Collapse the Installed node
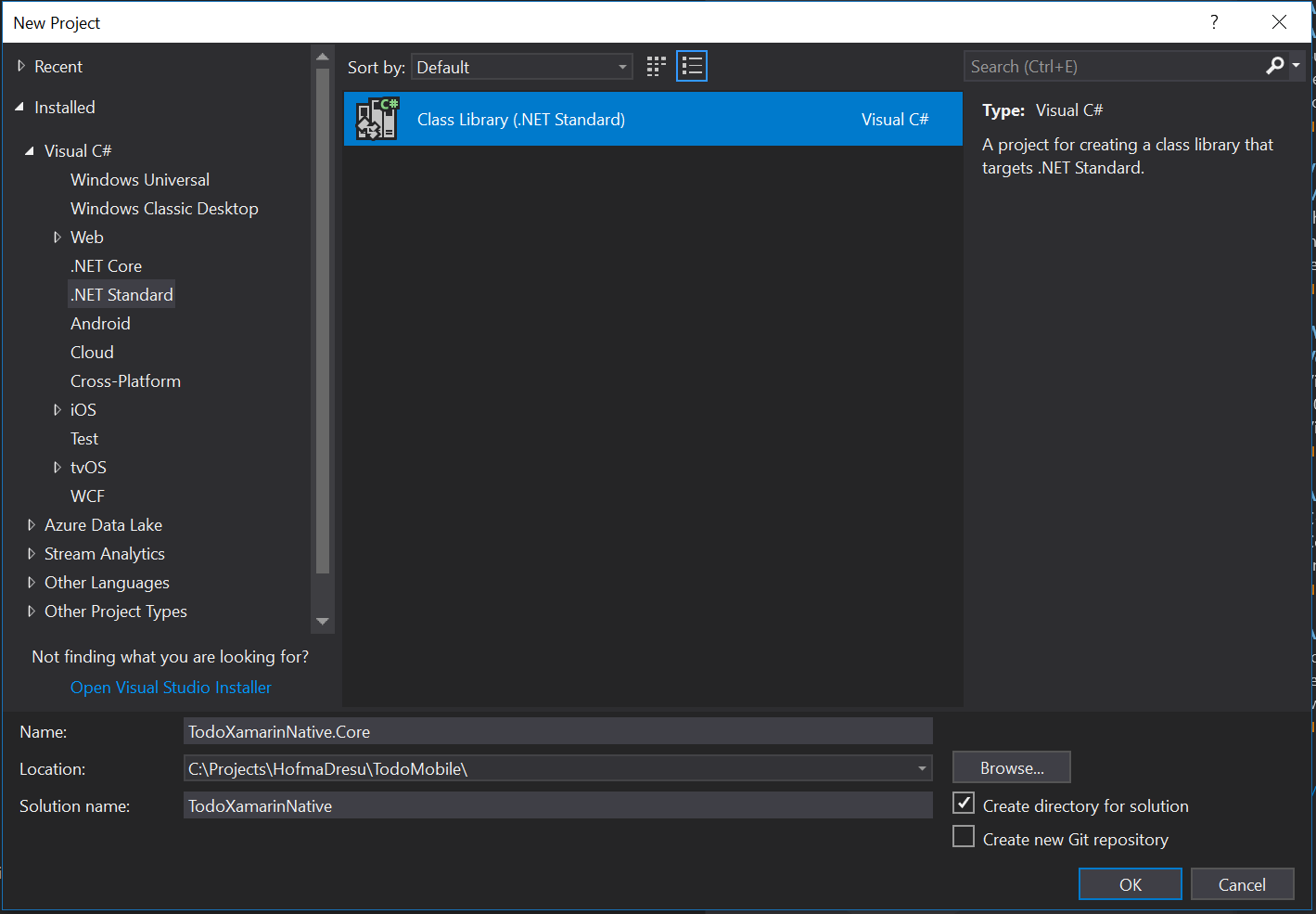The image size is (1316, 914). point(19,108)
